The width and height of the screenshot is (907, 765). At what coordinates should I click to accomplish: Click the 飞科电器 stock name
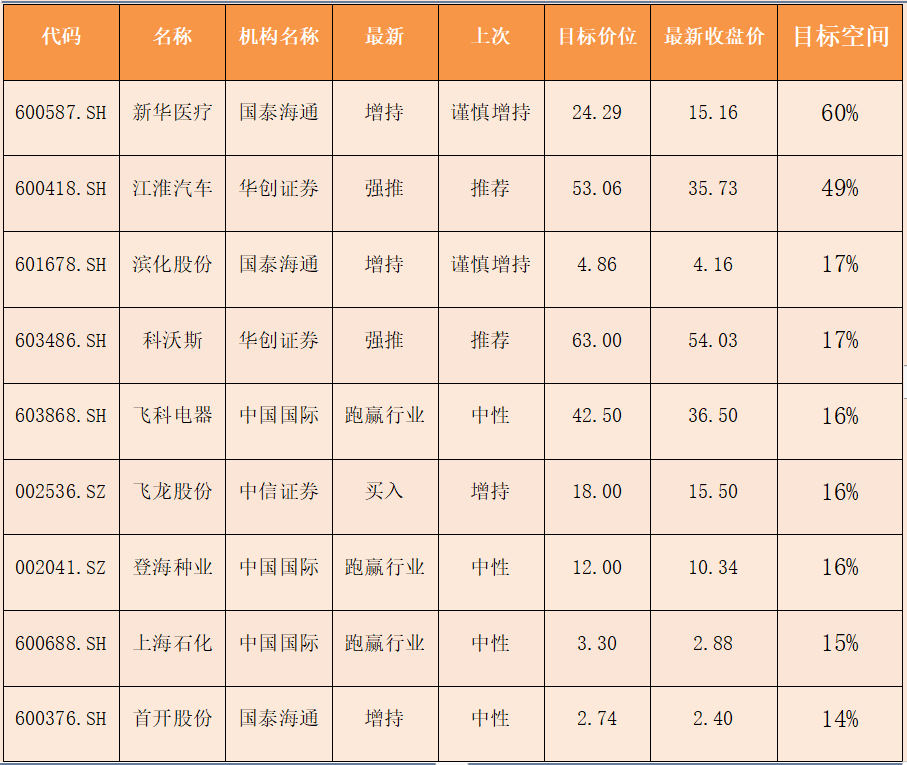click(x=173, y=415)
